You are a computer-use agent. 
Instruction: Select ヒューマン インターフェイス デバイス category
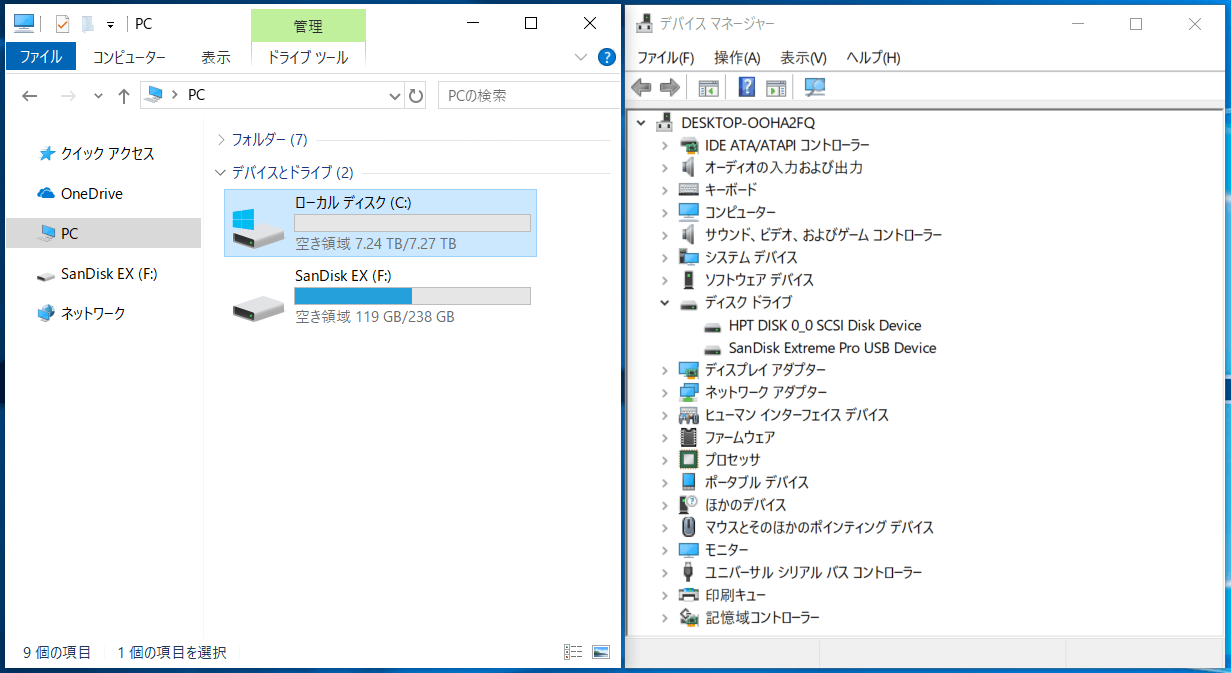(x=796, y=415)
